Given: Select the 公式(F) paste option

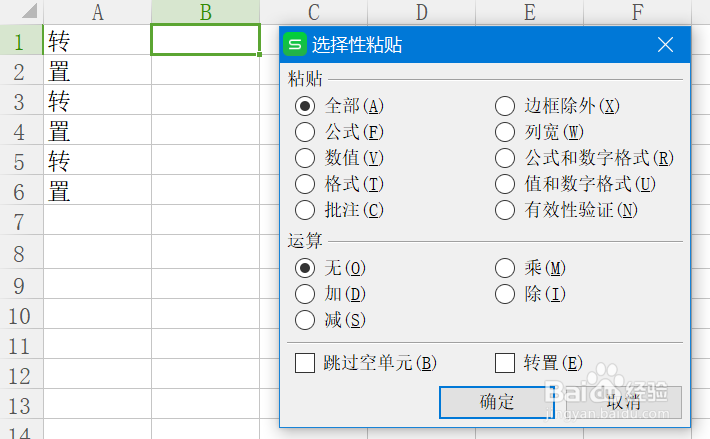Looking at the screenshot, I should 305,132.
